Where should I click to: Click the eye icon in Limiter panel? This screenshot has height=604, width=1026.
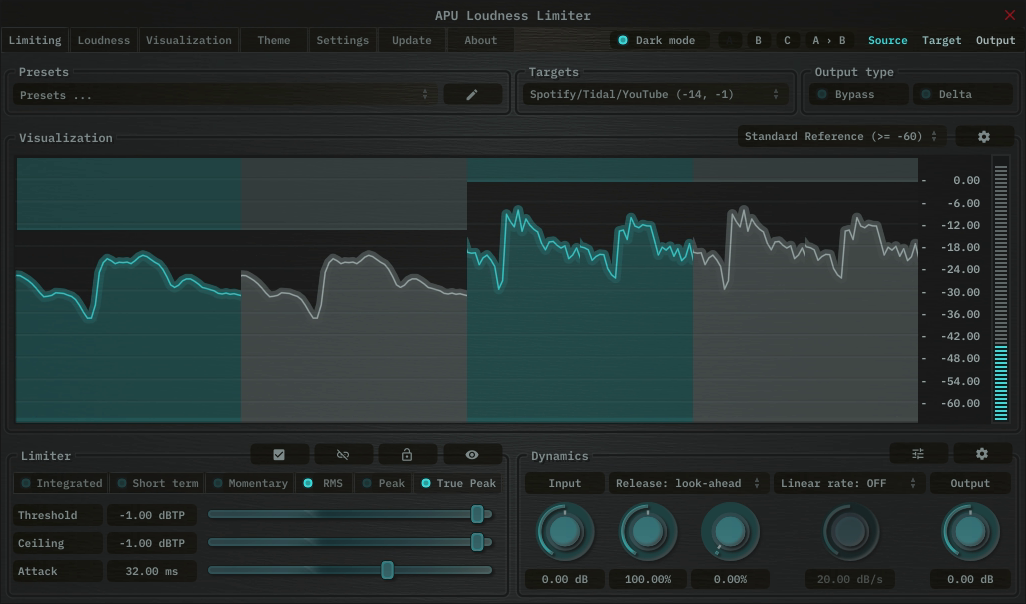[x=472, y=455]
